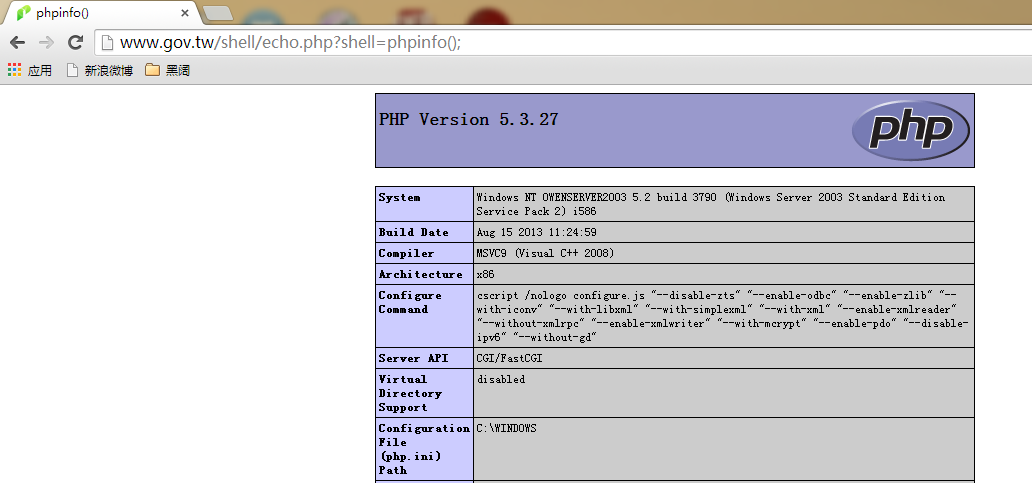Close the phpinfo() tab

click(184, 13)
